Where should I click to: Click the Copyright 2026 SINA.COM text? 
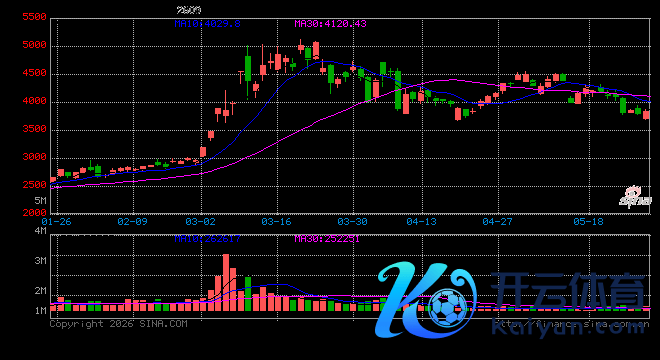click(x=118, y=324)
